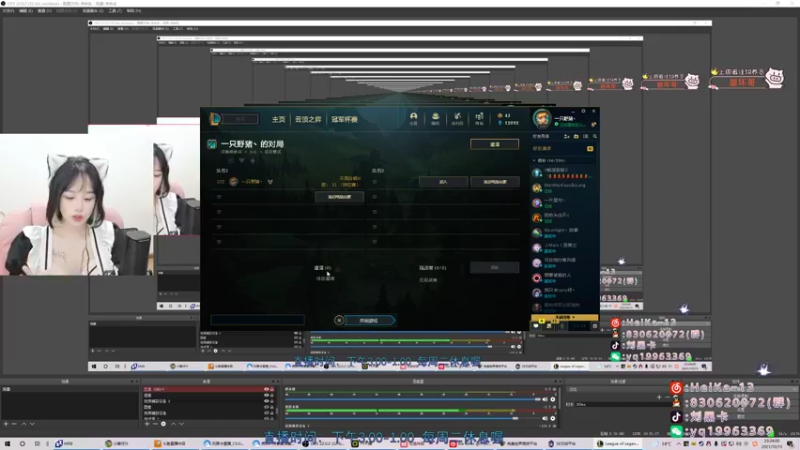Click the remove source minus icon
The image size is (800, 450).
tap(155, 423)
